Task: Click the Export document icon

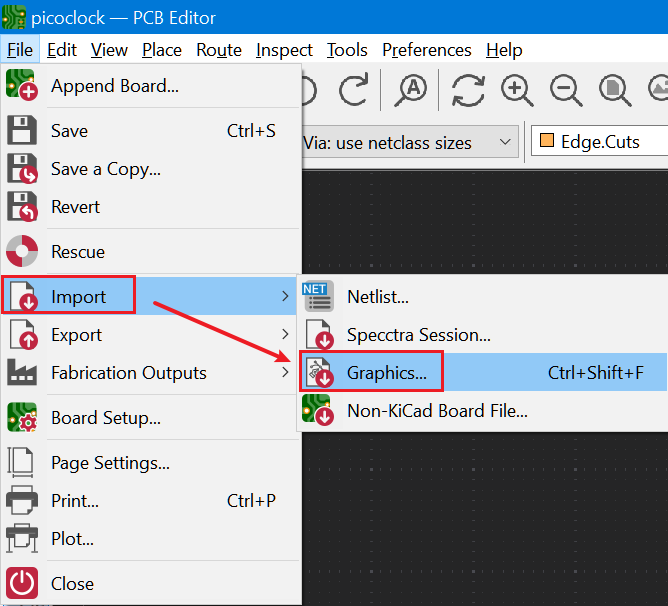Action: [24, 334]
